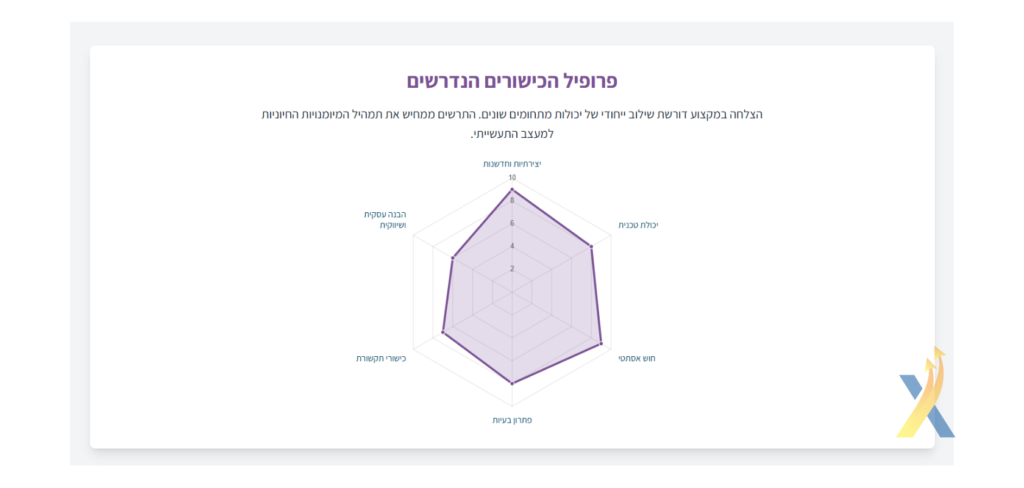
Task: Click the יכולת טכנית axis label
Action: point(638,225)
